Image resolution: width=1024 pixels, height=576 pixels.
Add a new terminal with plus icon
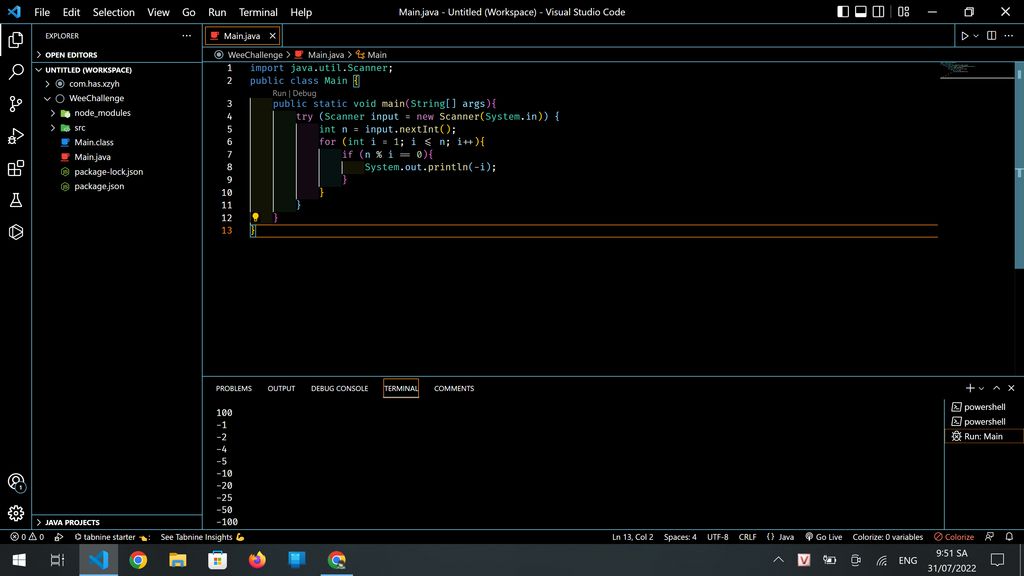(970, 388)
